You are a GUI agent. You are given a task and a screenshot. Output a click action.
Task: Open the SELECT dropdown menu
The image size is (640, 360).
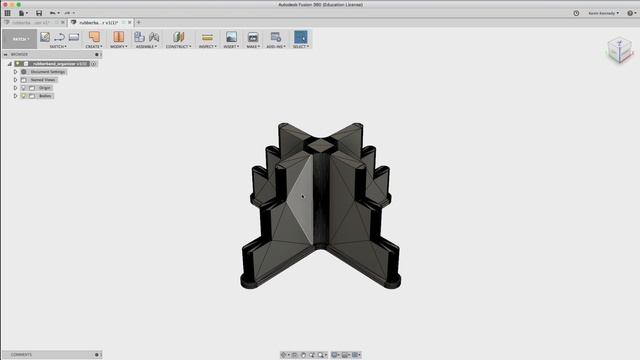coord(301,47)
